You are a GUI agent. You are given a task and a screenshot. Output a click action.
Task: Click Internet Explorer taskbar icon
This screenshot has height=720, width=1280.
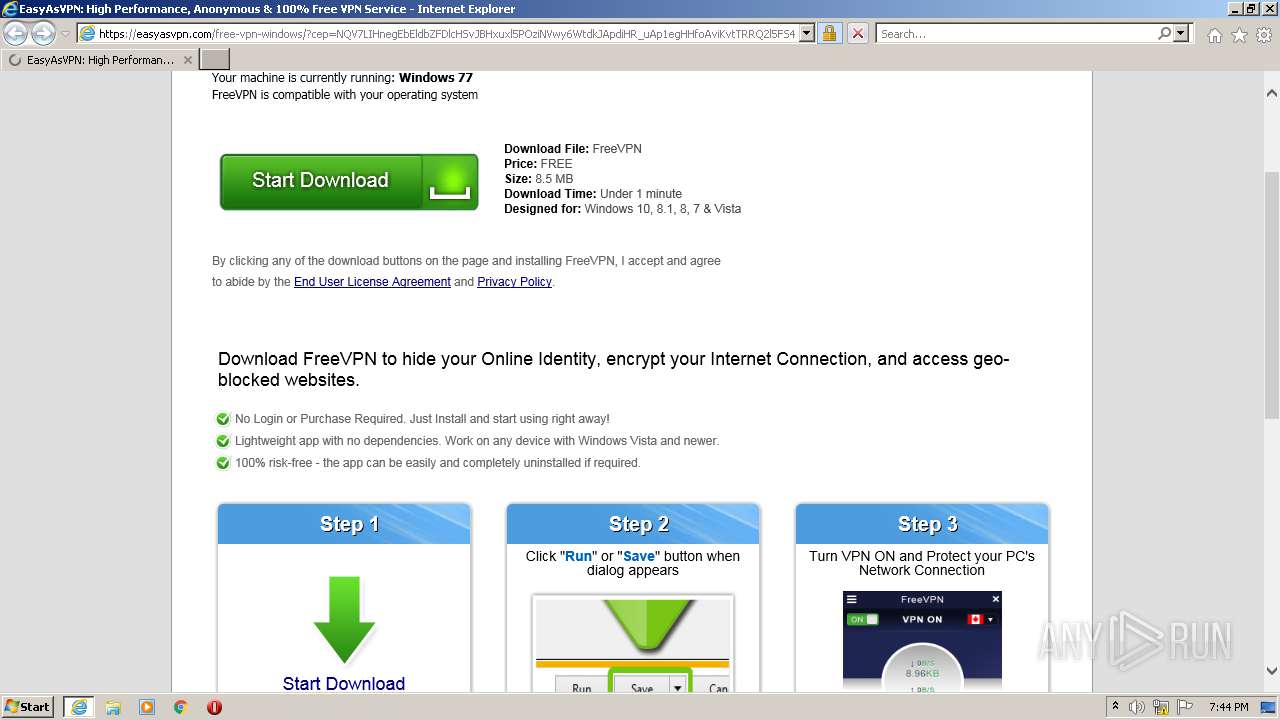tap(78, 707)
